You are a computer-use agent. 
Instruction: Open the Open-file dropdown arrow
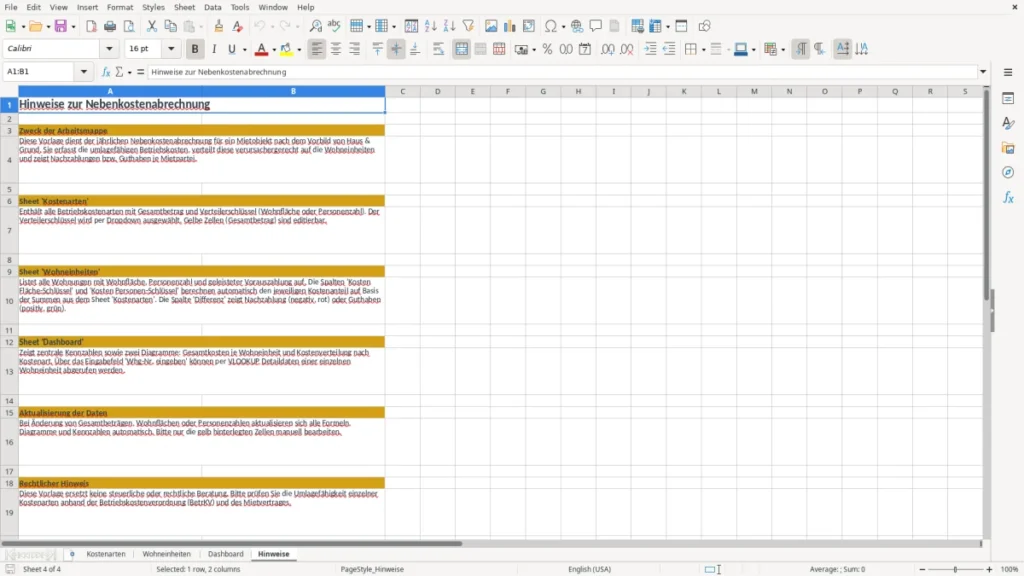click(x=48, y=27)
